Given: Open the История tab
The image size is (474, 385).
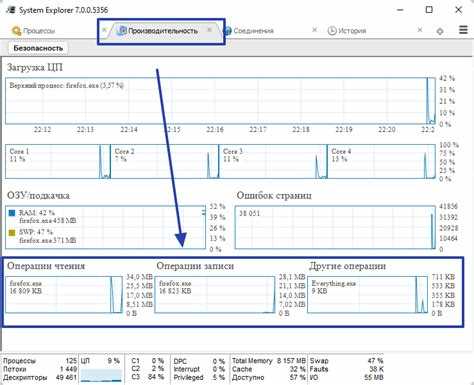Looking at the screenshot, I should [x=347, y=31].
